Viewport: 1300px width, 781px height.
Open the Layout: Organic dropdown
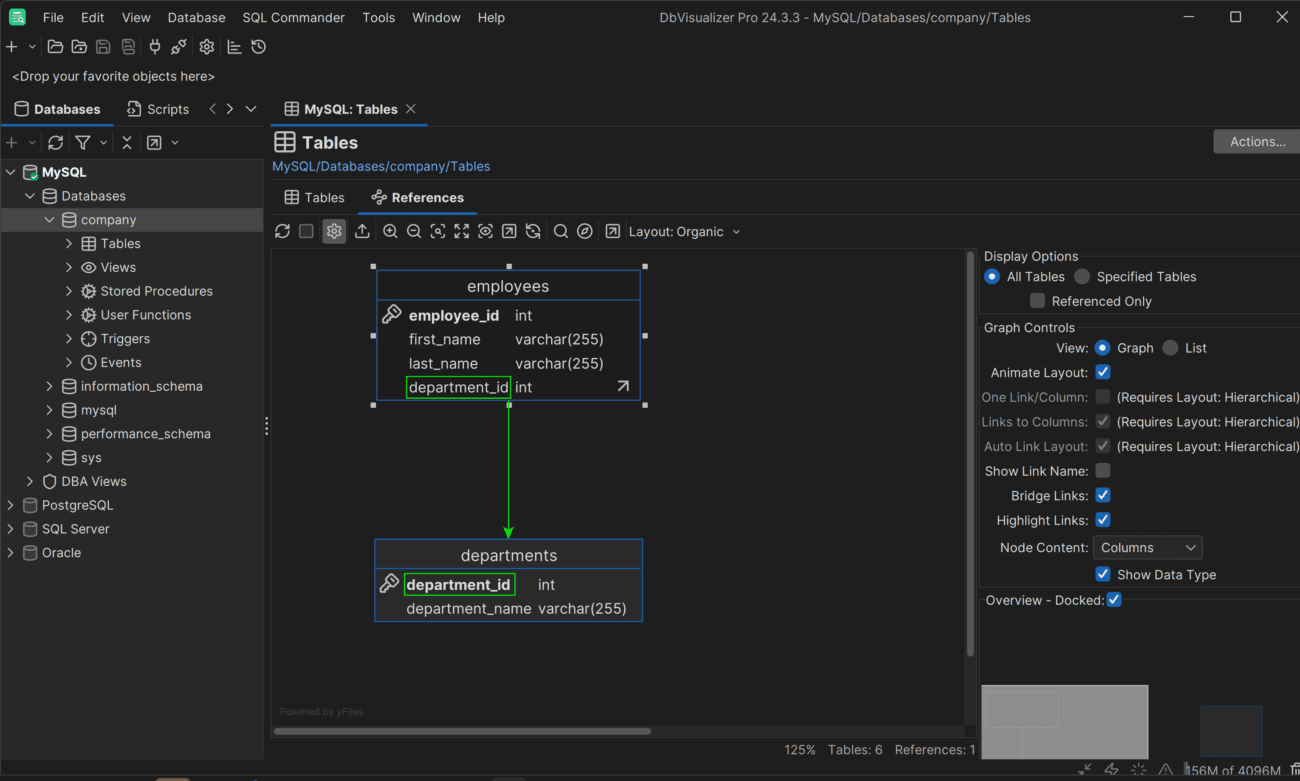(x=685, y=231)
